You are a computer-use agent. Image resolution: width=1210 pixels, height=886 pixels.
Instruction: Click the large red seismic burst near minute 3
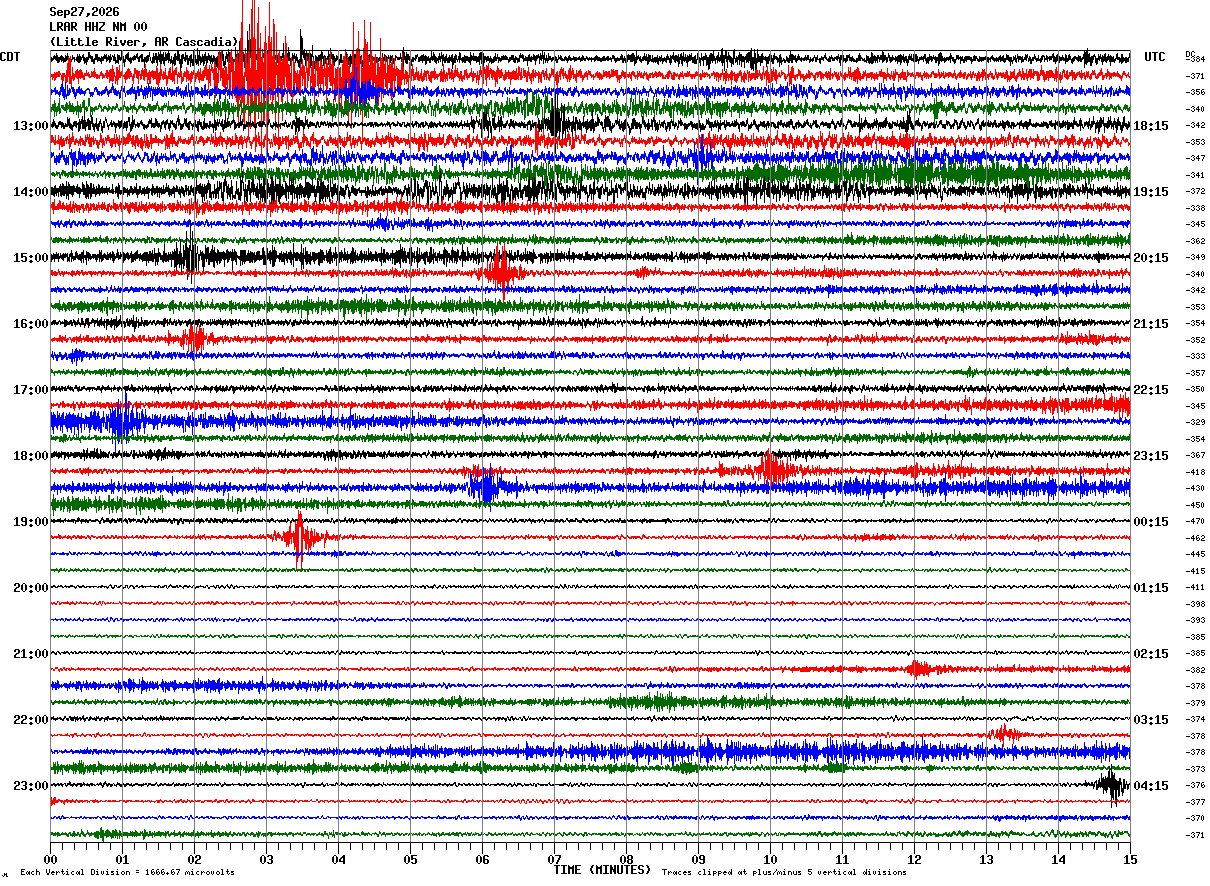tap(262, 68)
